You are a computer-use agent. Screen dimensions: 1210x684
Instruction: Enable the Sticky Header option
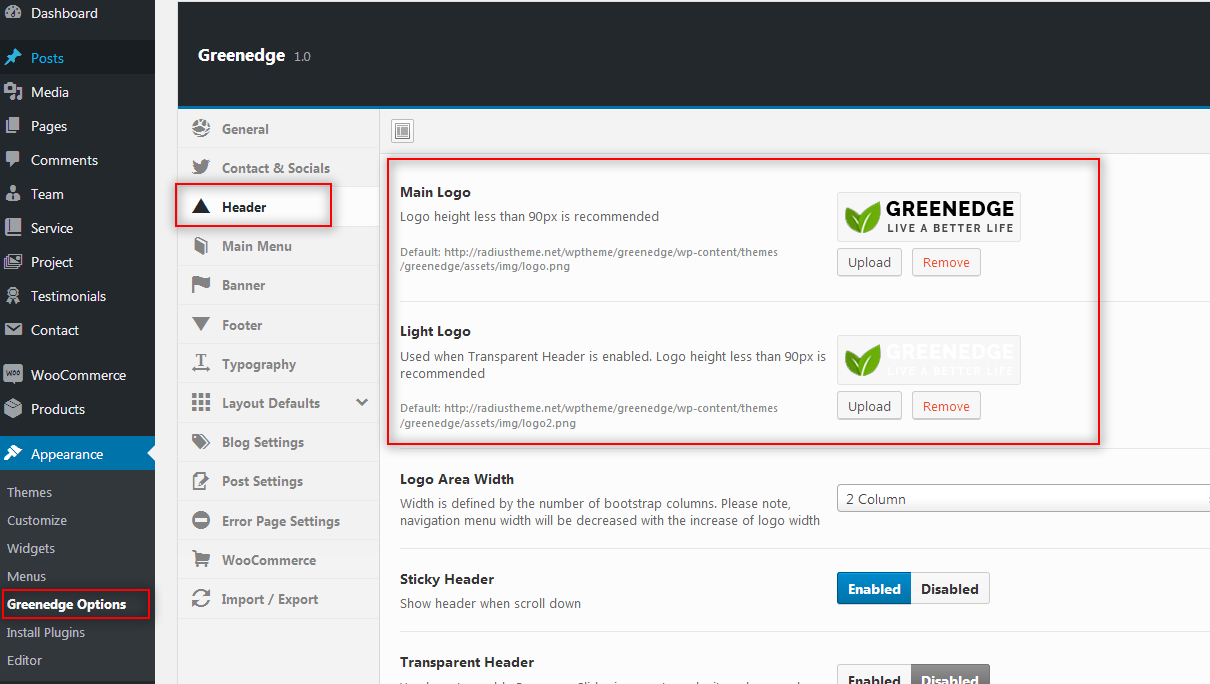tap(874, 589)
